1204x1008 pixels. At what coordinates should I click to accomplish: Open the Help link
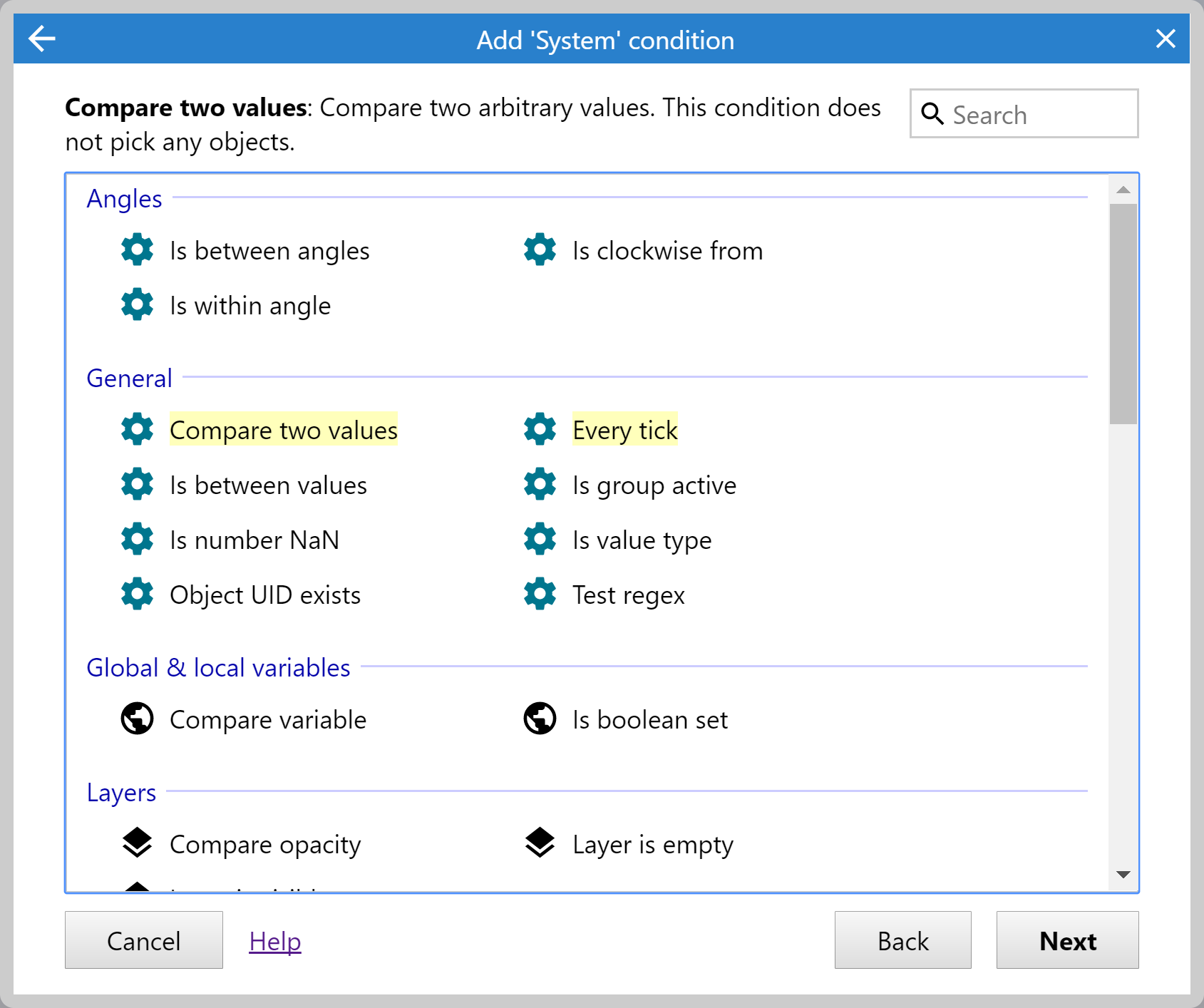point(275,942)
